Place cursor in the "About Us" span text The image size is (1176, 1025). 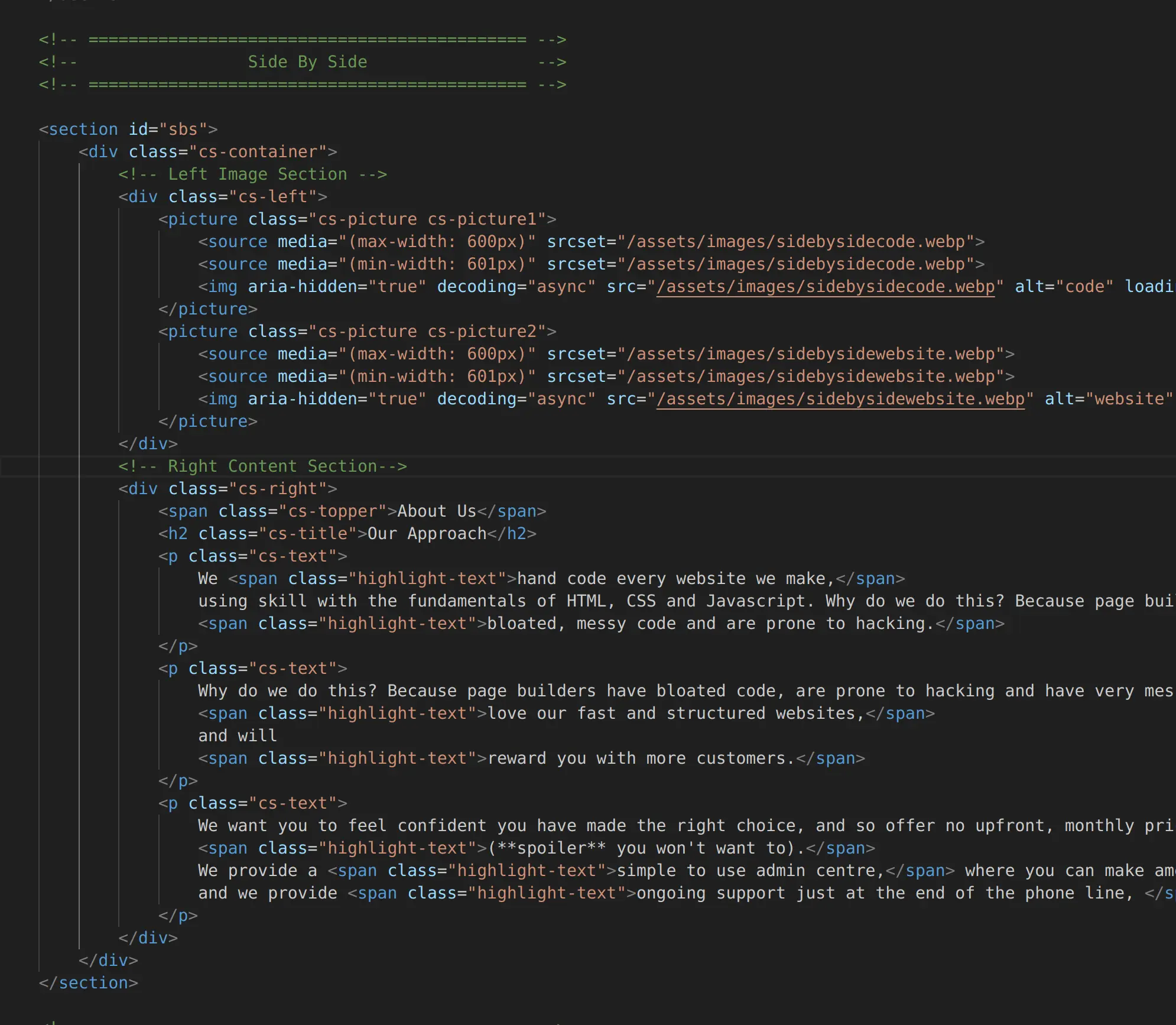[436, 511]
